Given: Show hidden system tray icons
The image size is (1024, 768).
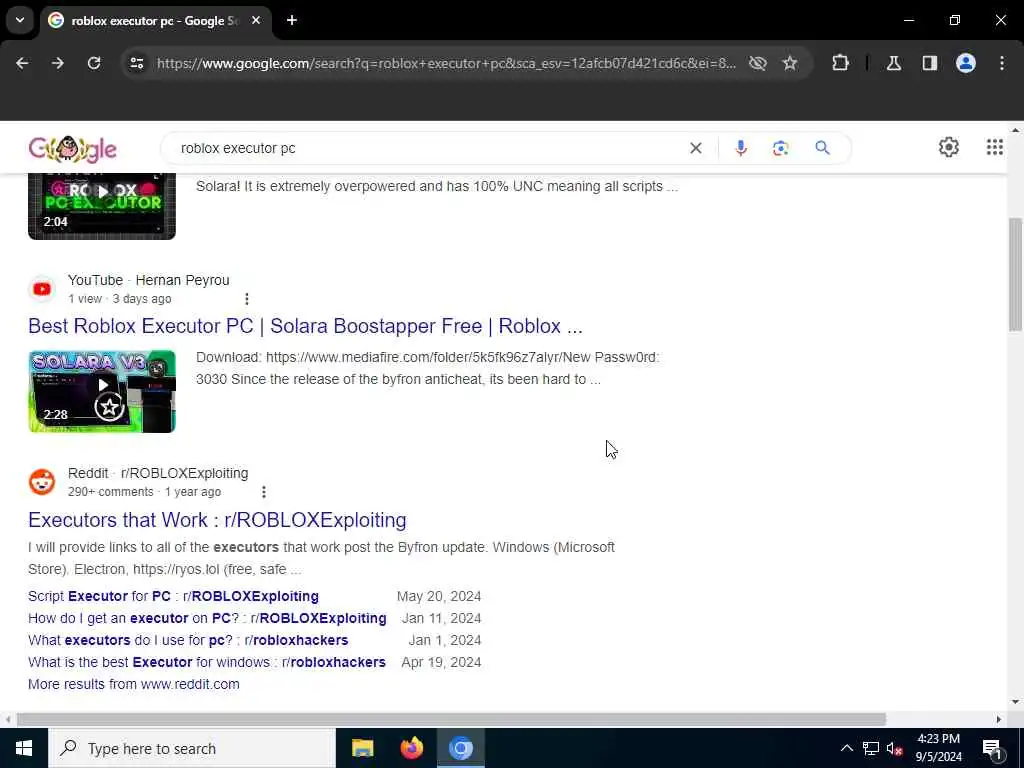Looking at the screenshot, I should (846, 748).
